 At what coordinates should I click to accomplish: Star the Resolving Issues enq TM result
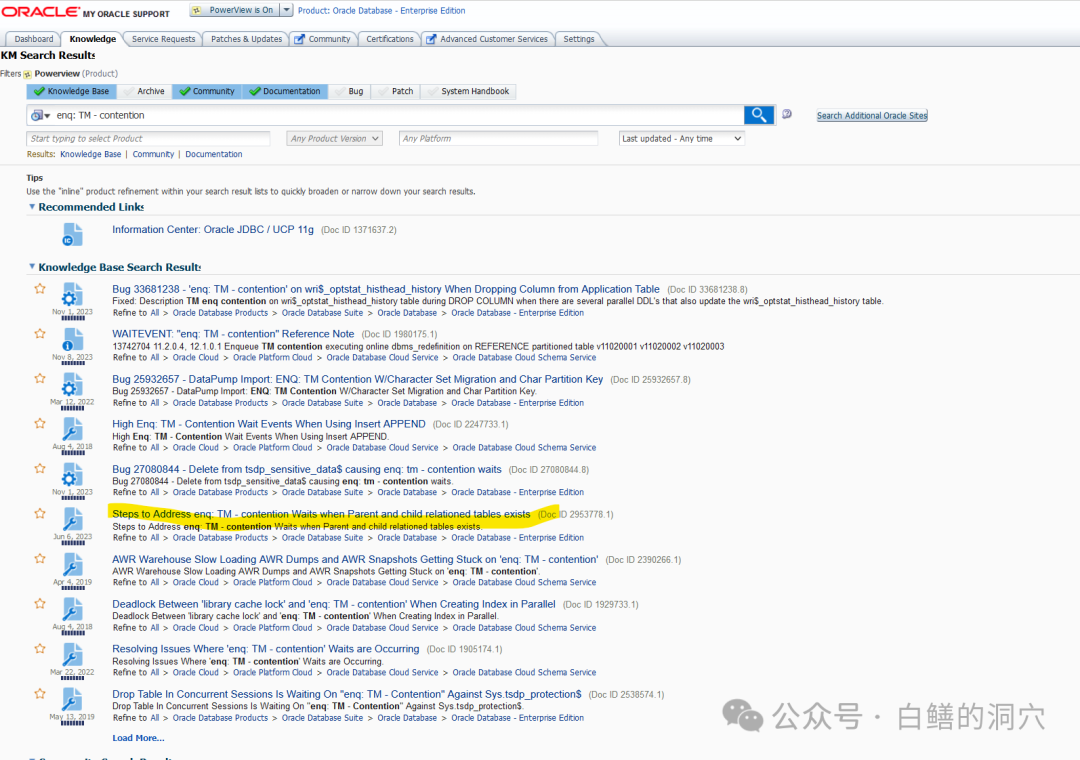click(x=40, y=648)
